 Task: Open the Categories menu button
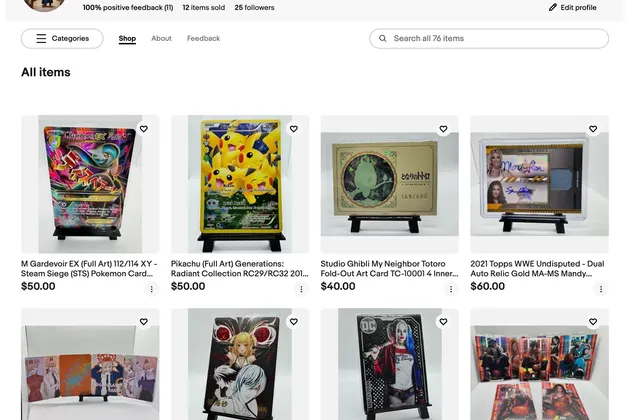62,38
